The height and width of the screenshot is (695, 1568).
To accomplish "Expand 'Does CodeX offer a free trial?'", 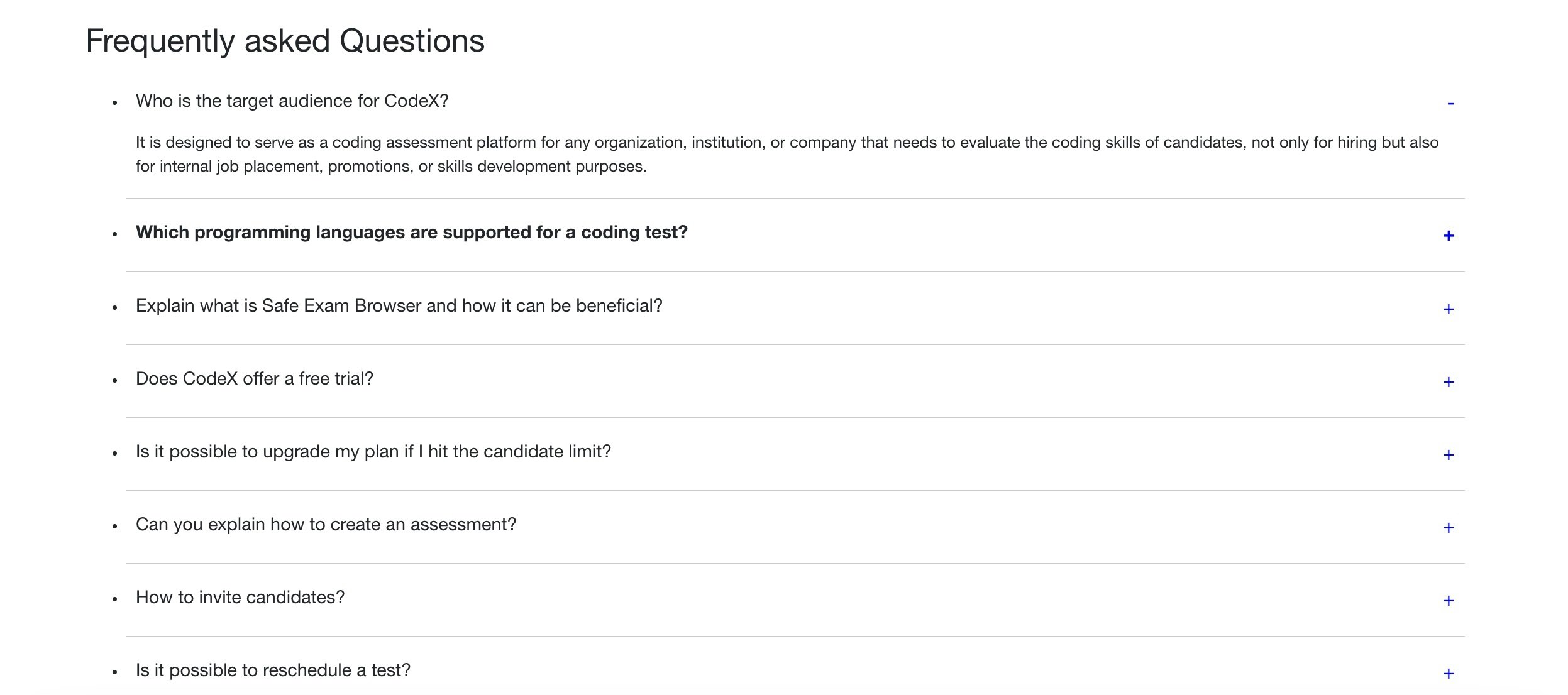I will pyautogui.click(x=254, y=379).
